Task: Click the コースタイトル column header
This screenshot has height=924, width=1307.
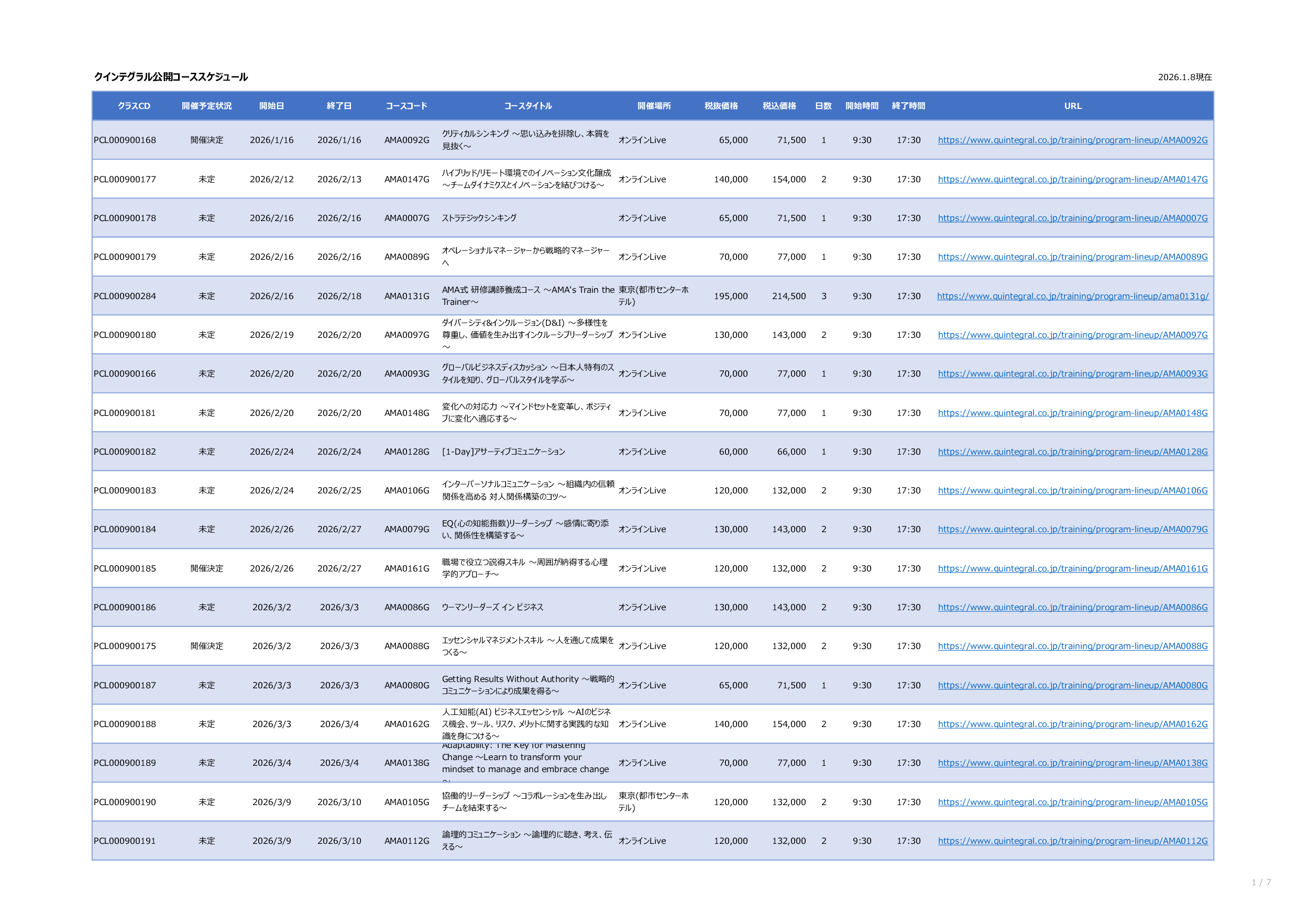Action: pos(528,106)
